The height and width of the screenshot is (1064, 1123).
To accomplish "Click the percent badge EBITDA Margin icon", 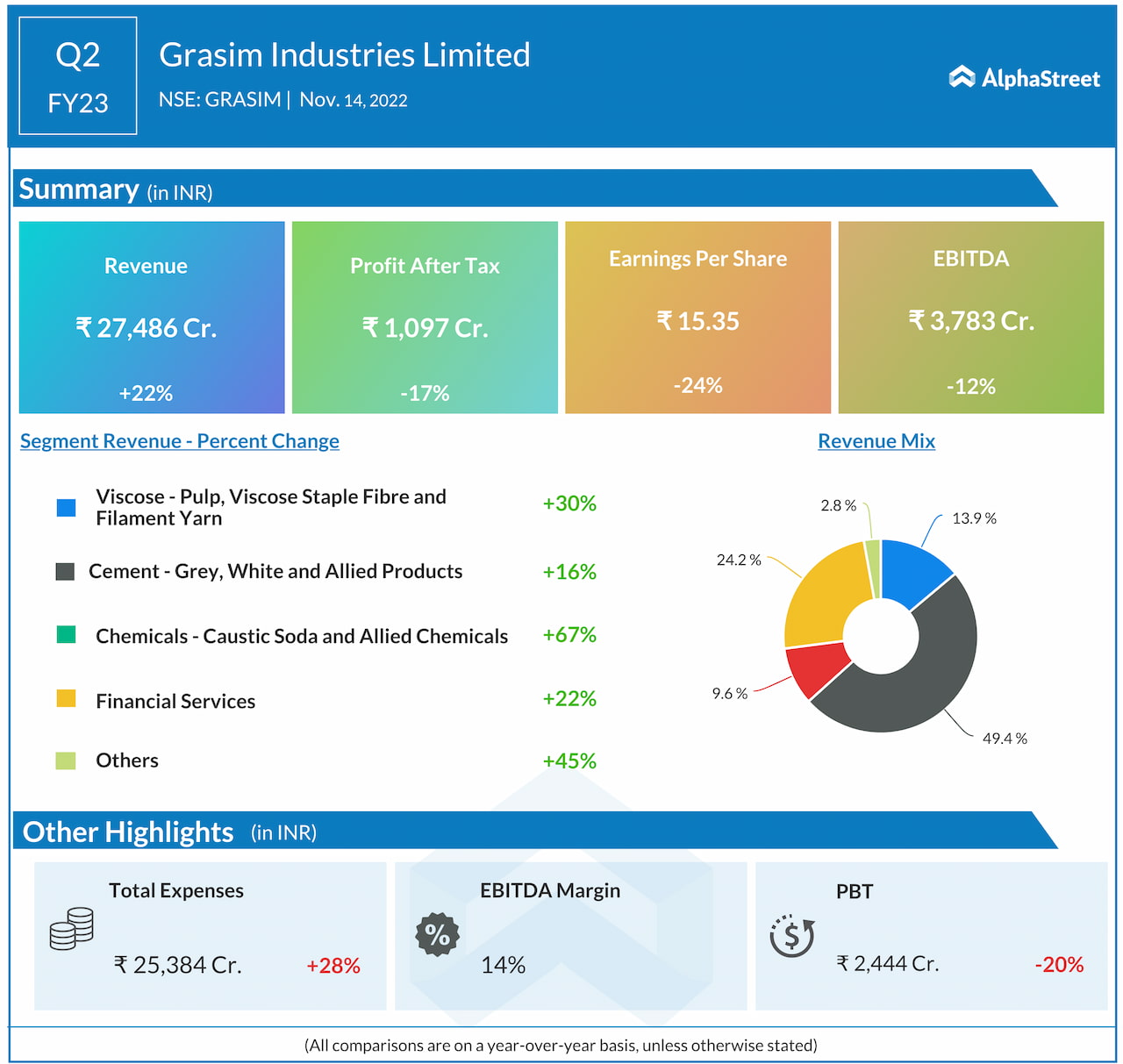I will coord(437,934).
